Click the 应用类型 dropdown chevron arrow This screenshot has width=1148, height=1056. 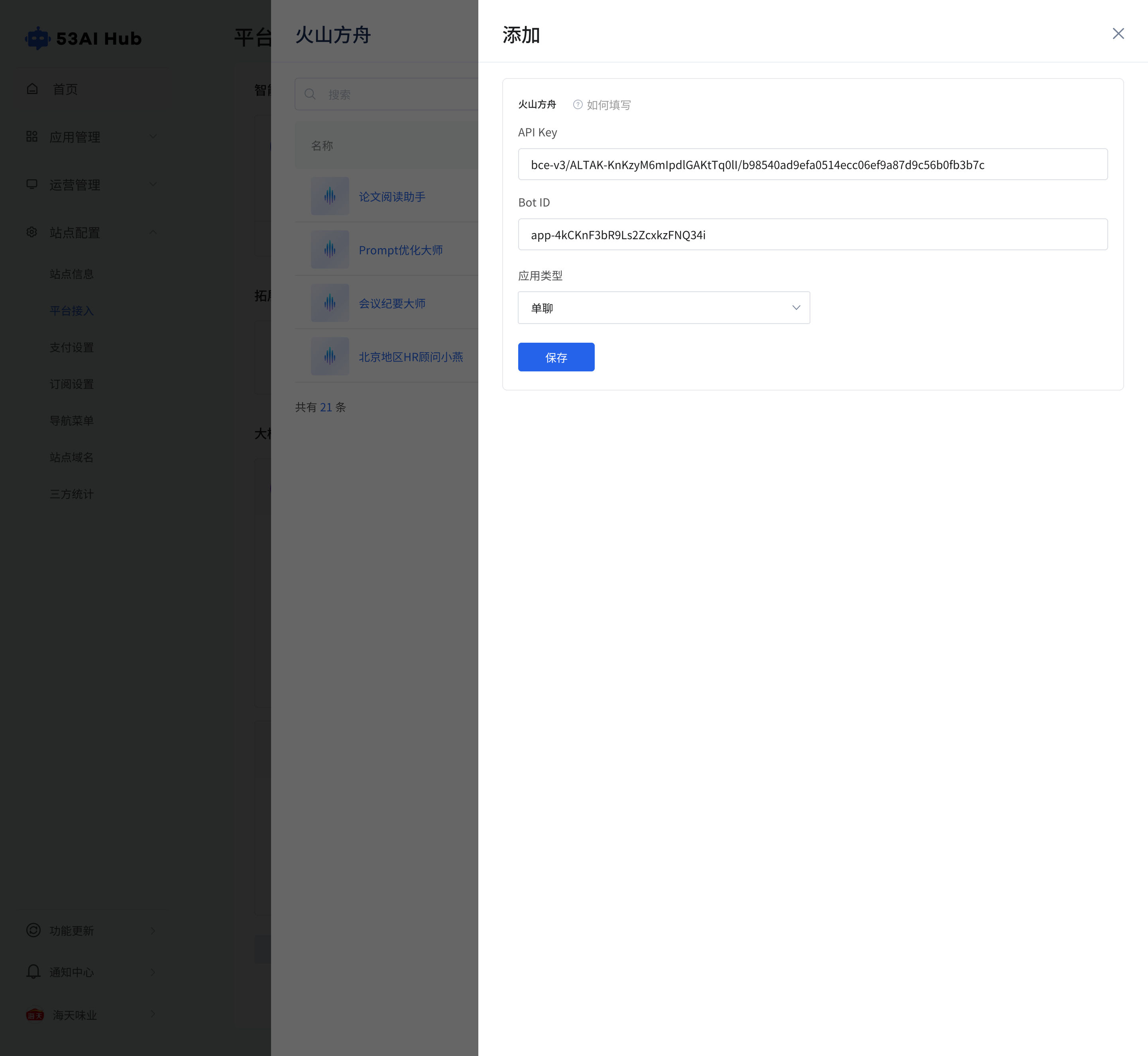pos(796,308)
